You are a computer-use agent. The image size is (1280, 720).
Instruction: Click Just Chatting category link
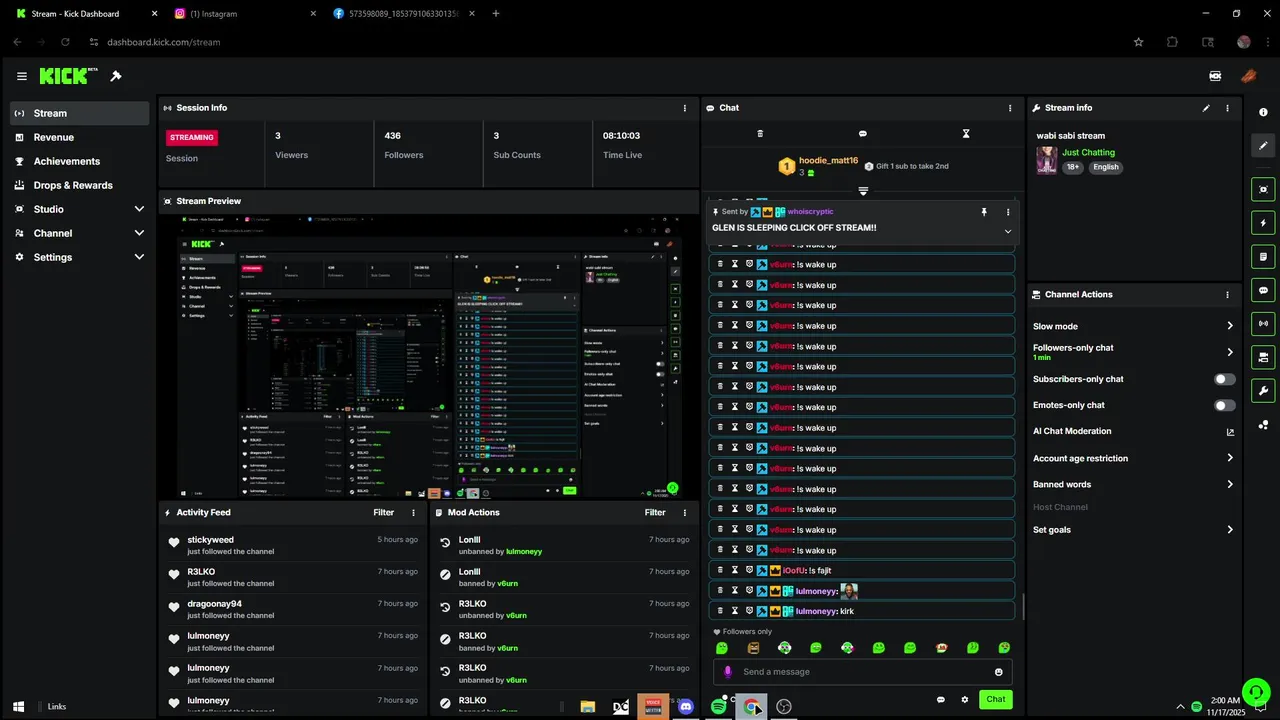(1088, 153)
